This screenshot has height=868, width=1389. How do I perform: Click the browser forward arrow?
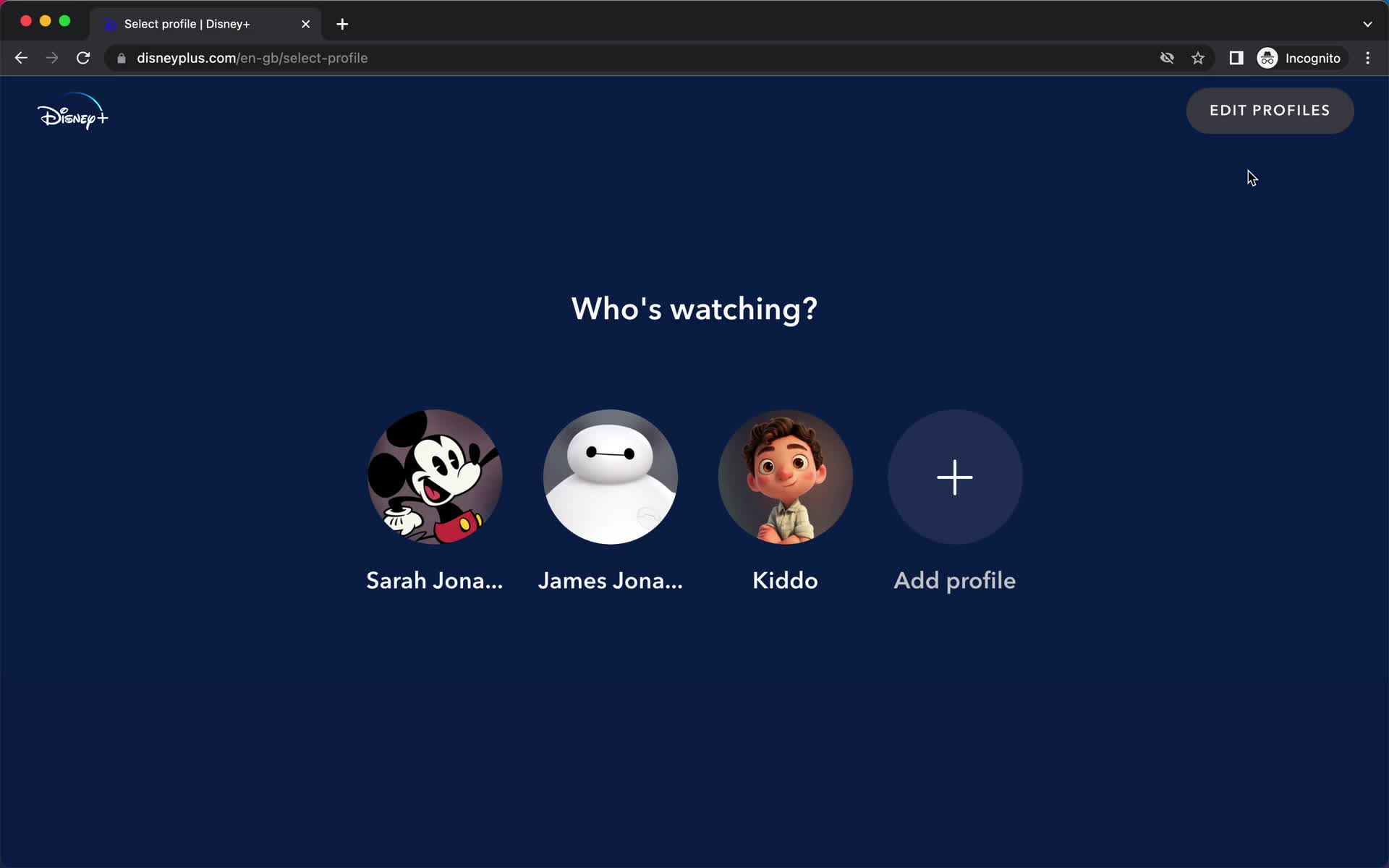click(52, 58)
